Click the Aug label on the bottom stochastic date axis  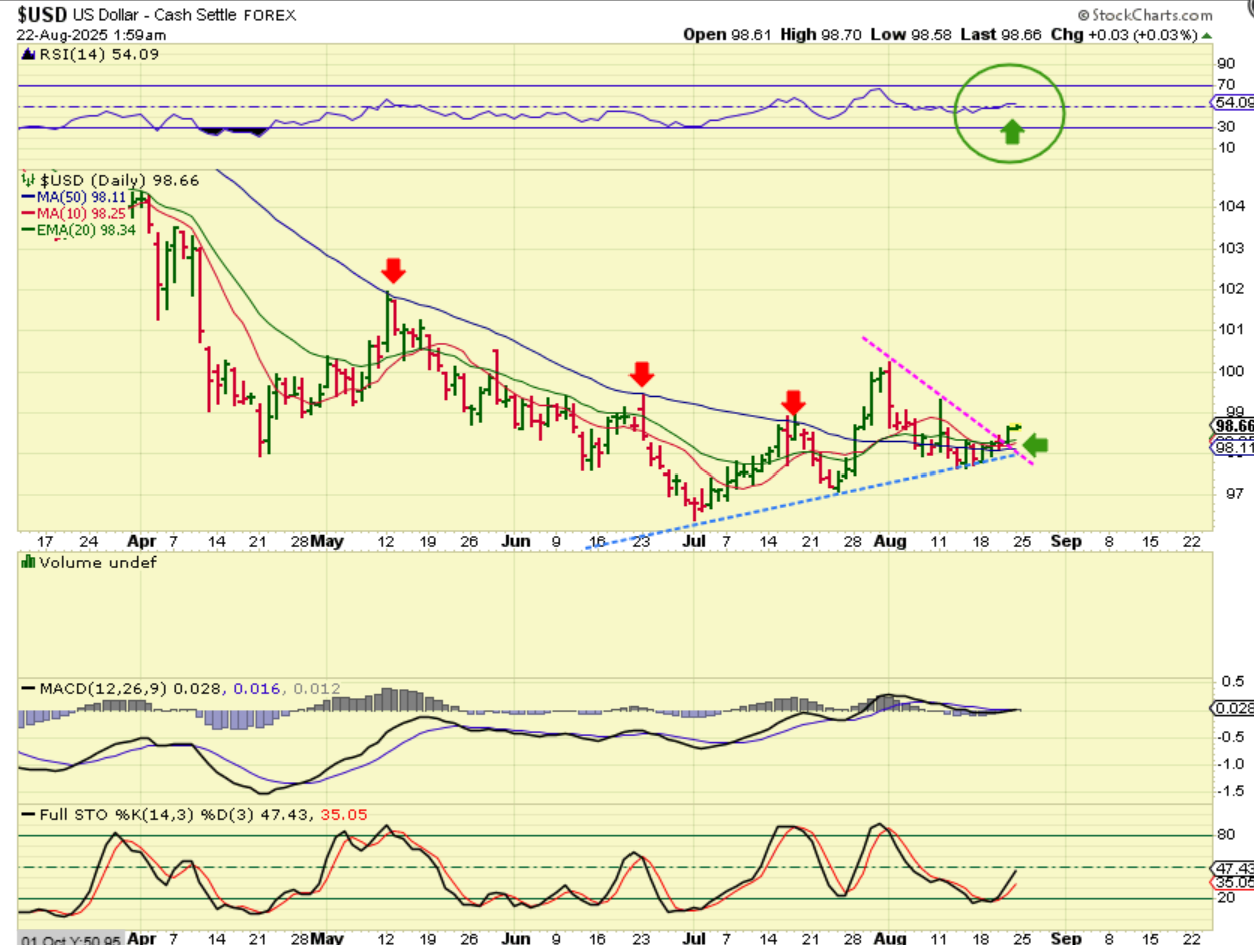click(x=889, y=940)
